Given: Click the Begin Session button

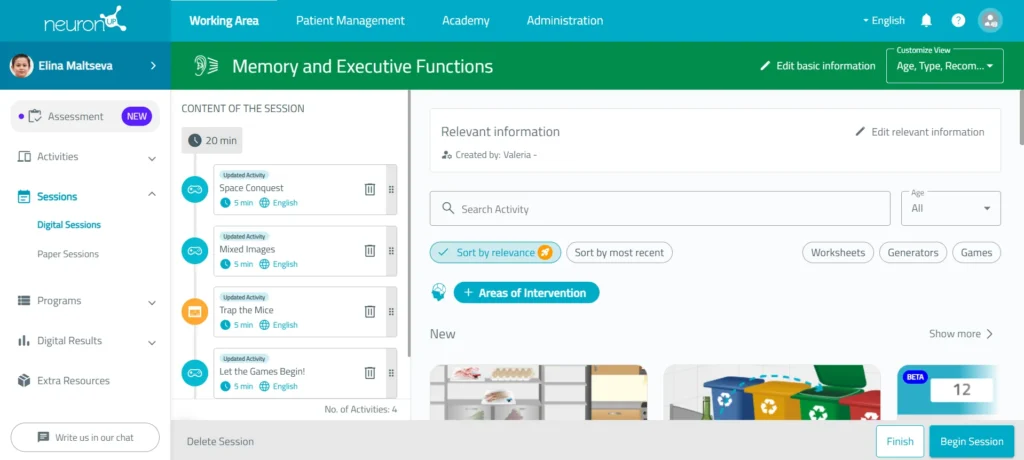Looking at the screenshot, I should 972,441.
